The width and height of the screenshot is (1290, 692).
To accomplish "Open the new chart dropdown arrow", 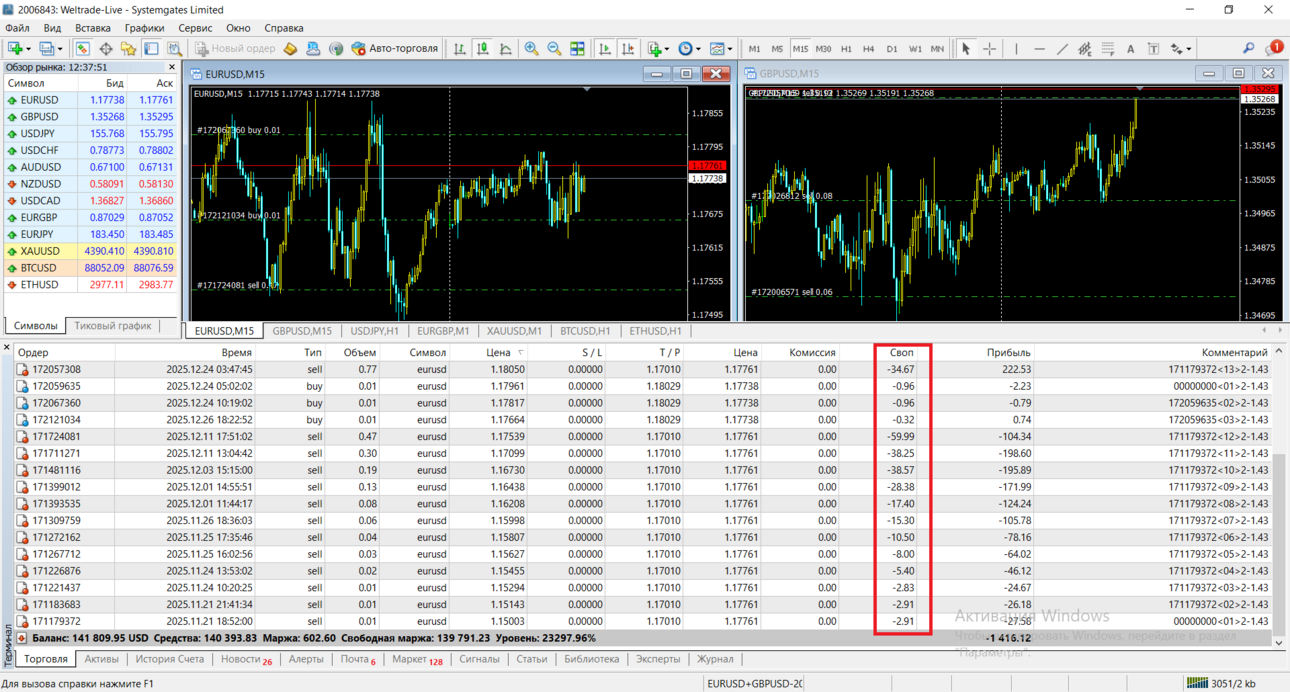I will tap(27, 48).
